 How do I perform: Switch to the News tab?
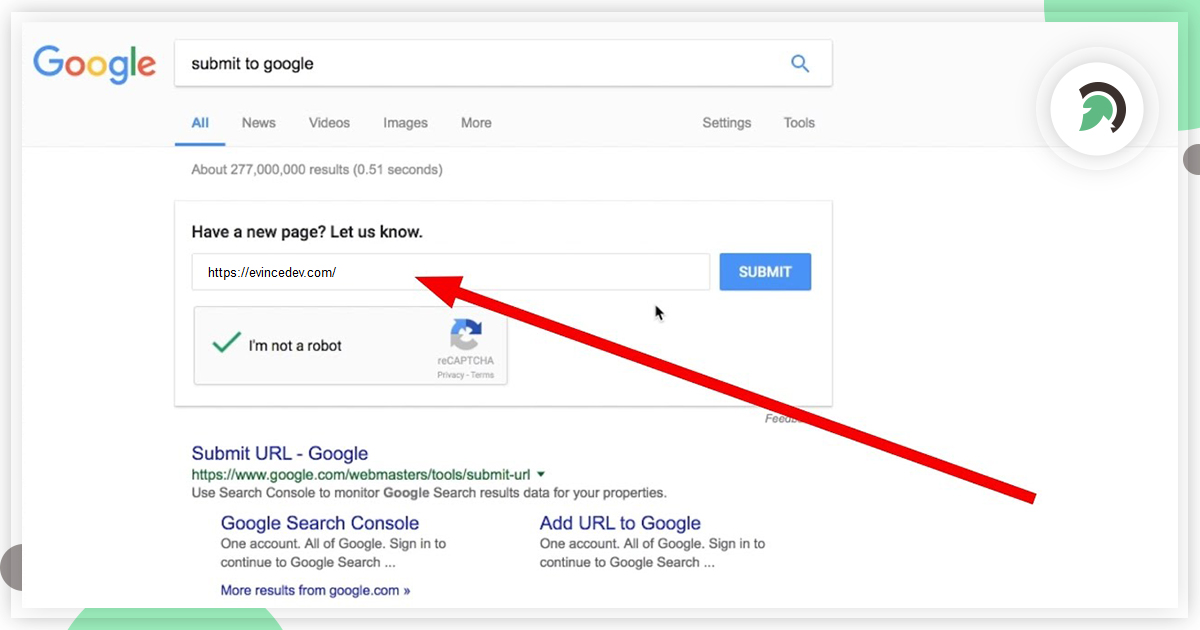tap(258, 122)
